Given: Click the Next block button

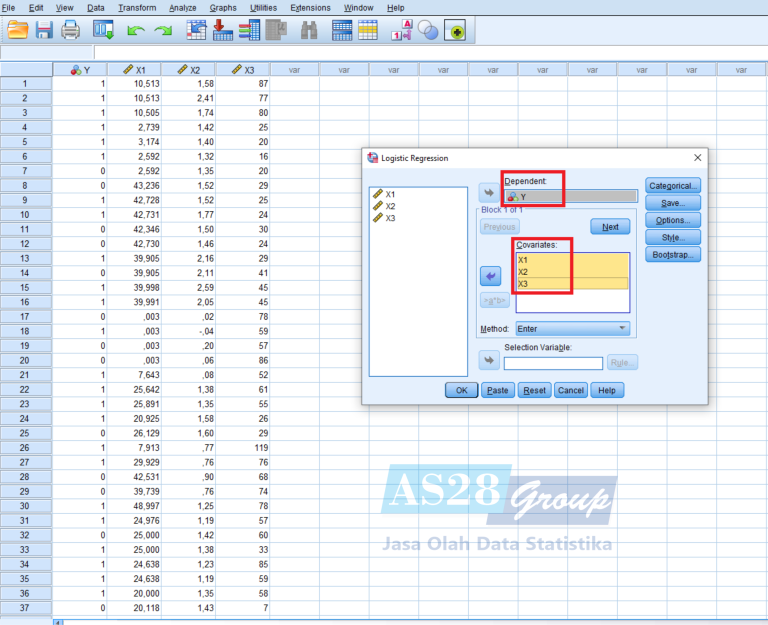Looking at the screenshot, I should coord(609,227).
